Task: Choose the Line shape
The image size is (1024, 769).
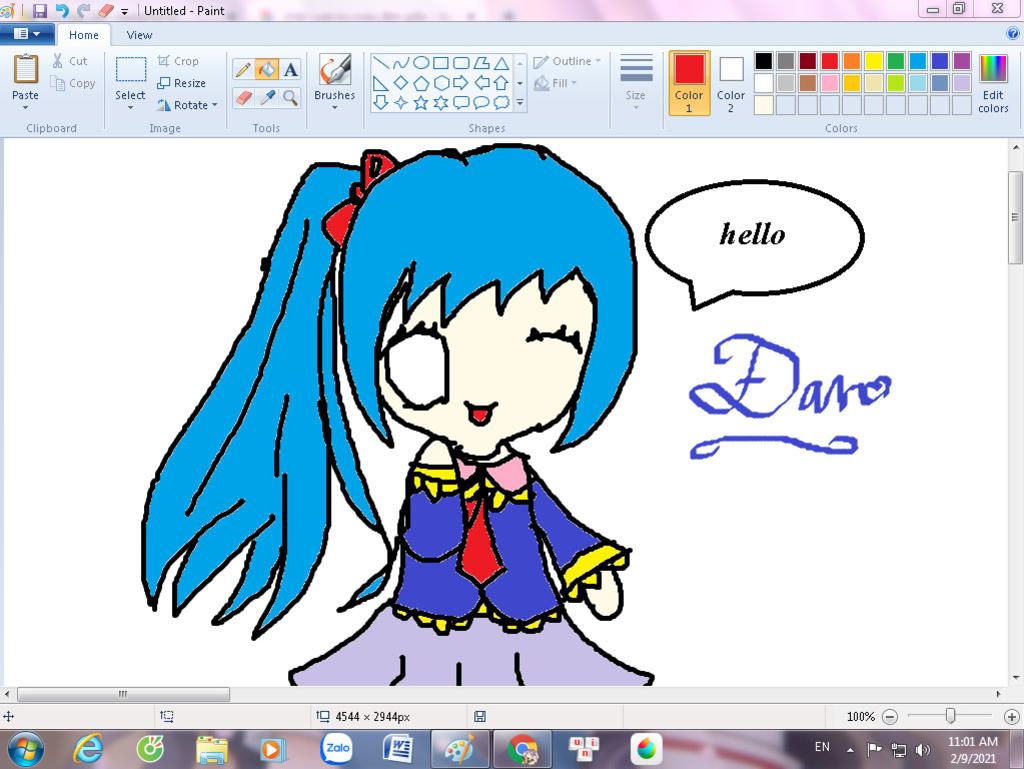Action: 381,63
